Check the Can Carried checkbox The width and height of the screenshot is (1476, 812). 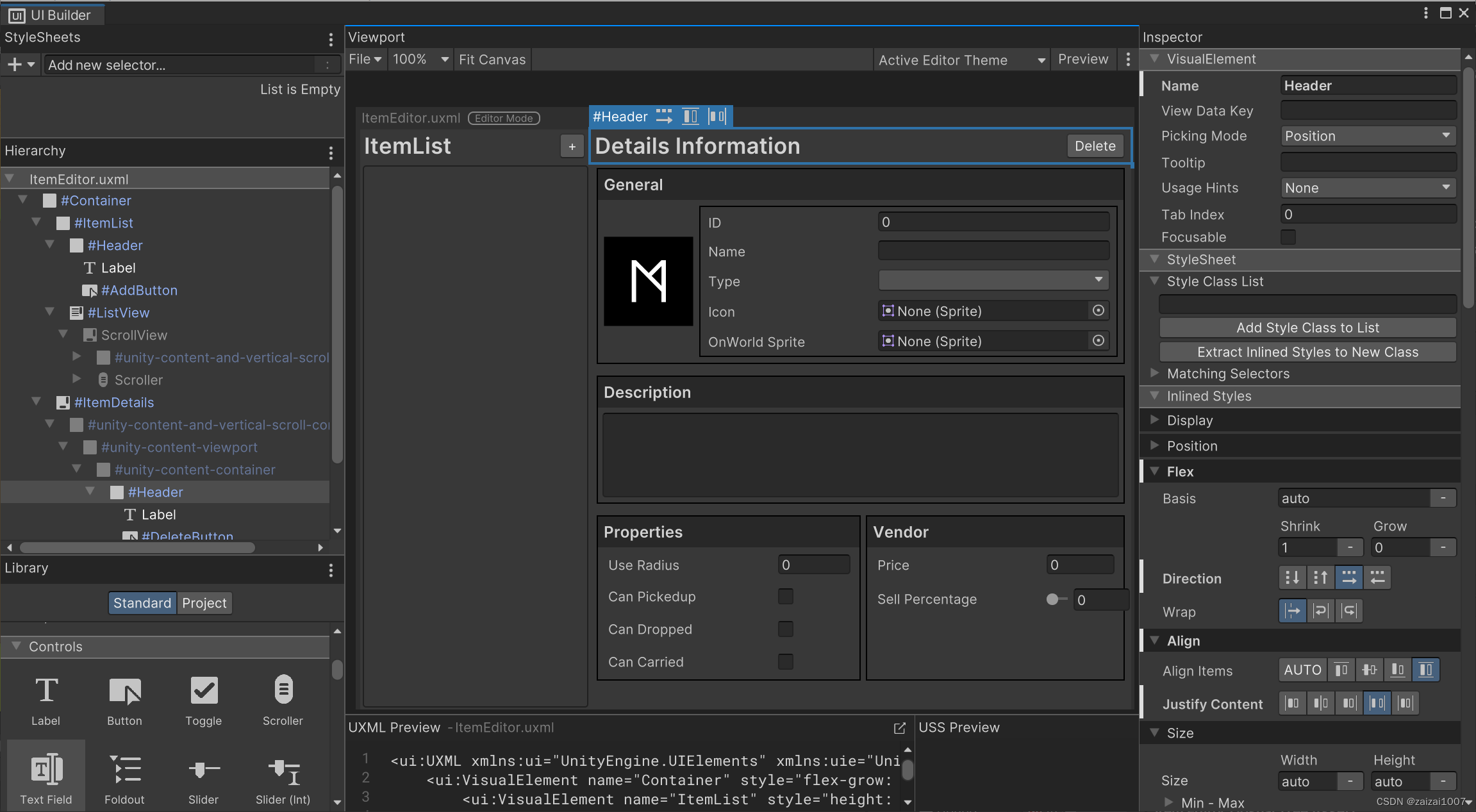[x=785, y=661]
